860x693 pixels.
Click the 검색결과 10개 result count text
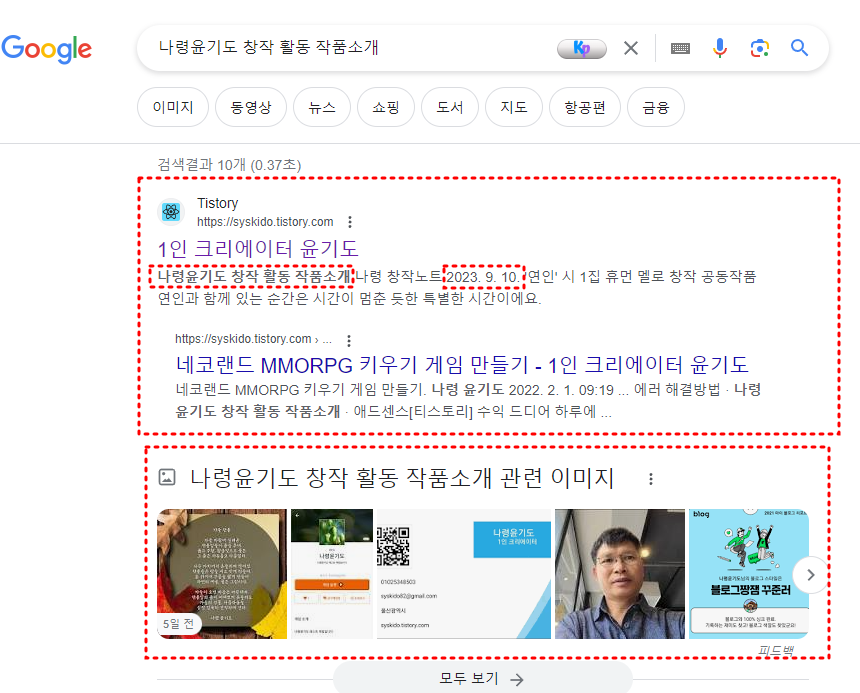click(x=229, y=164)
